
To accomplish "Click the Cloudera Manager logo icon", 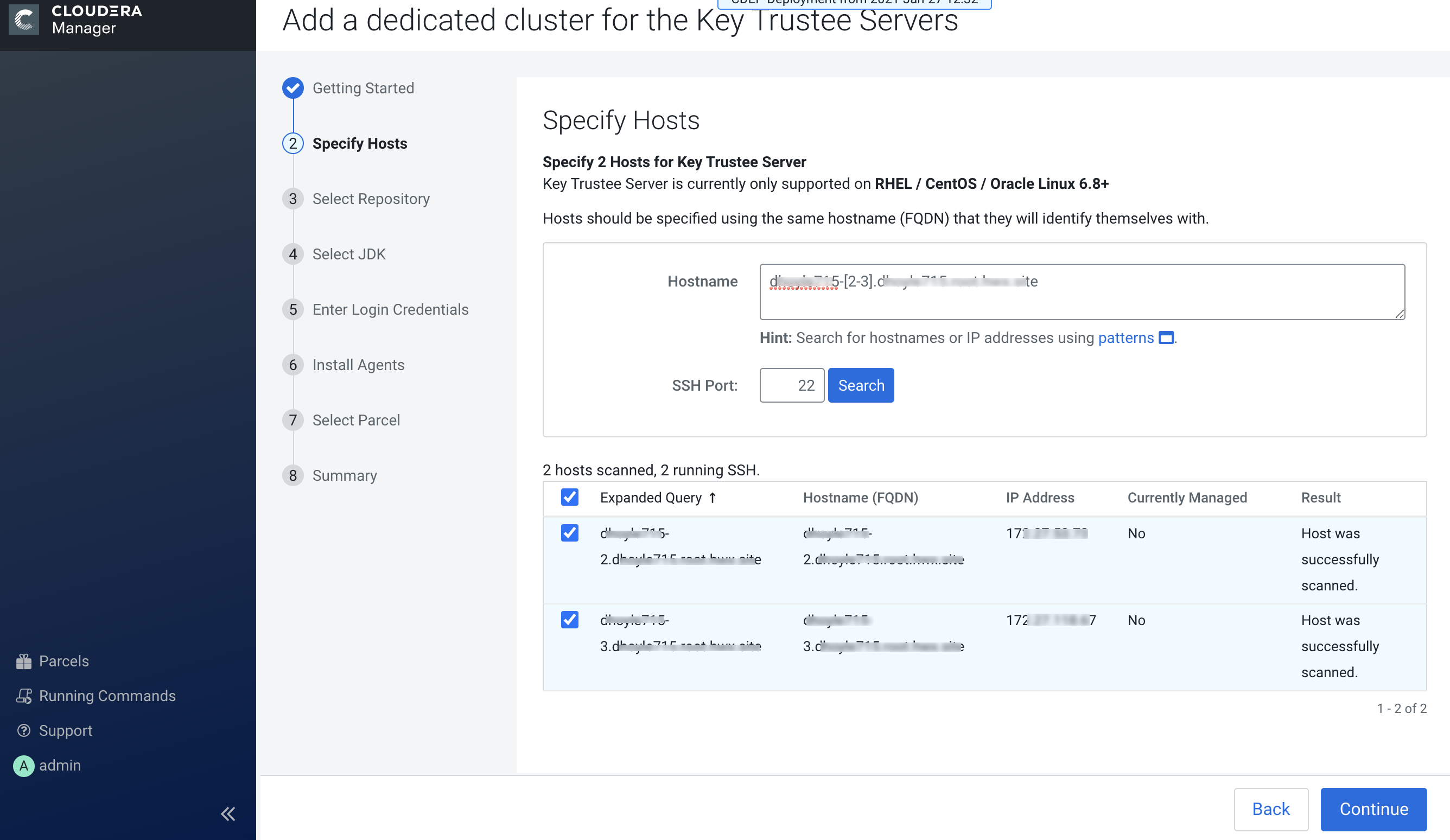I will (x=23, y=20).
